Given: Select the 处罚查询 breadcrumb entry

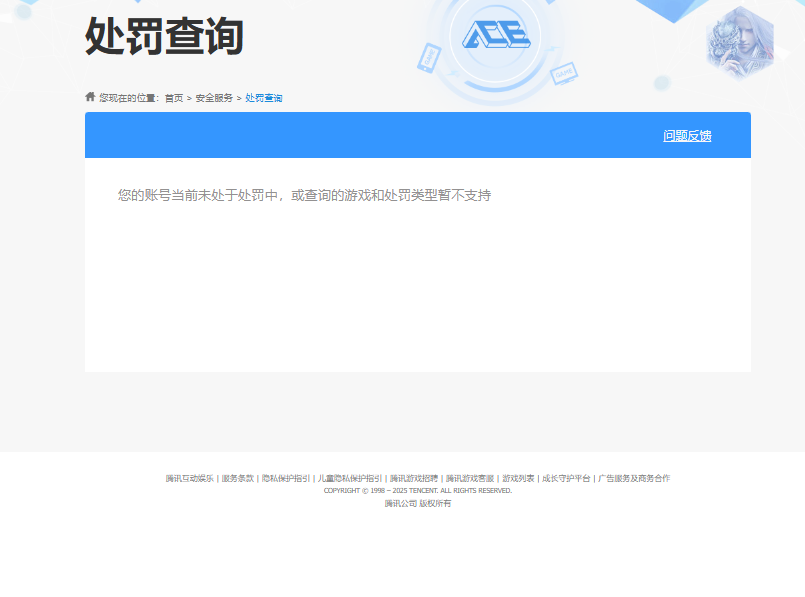Looking at the screenshot, I should [263, 98].
